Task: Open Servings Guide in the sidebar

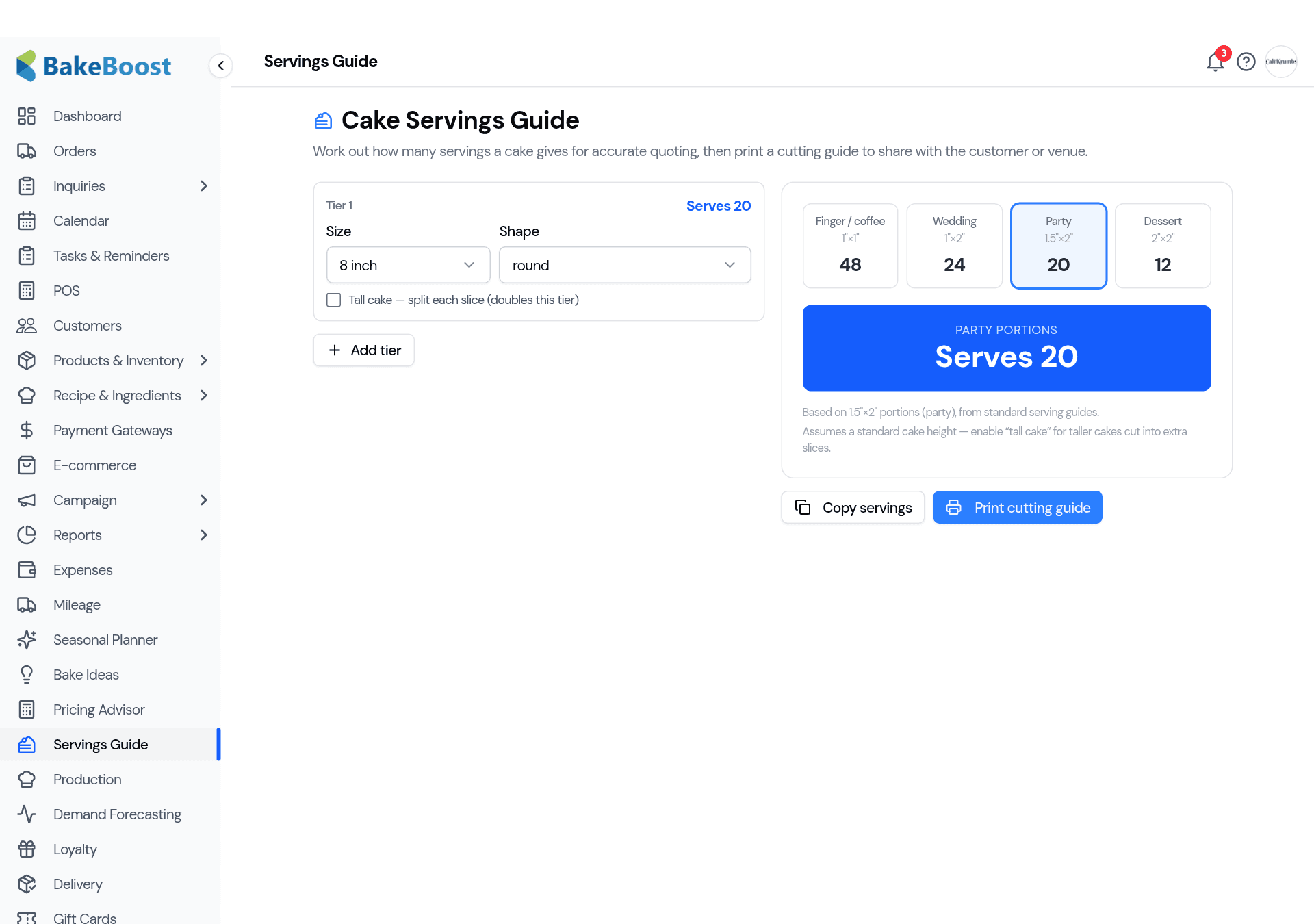Action: pyautogui.click(x=109, y=745)
